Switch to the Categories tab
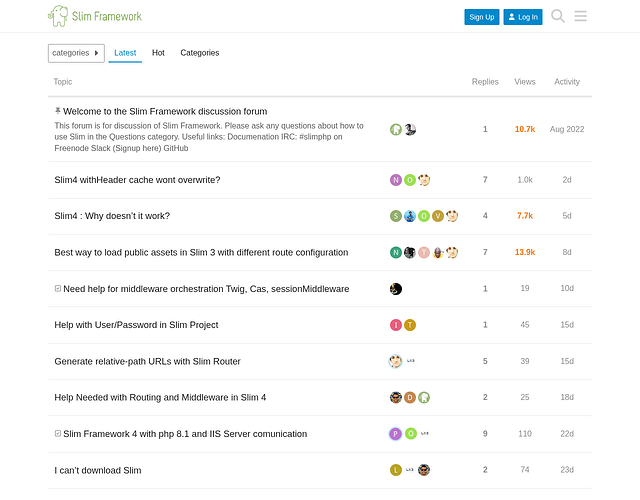 click(200, 53)
